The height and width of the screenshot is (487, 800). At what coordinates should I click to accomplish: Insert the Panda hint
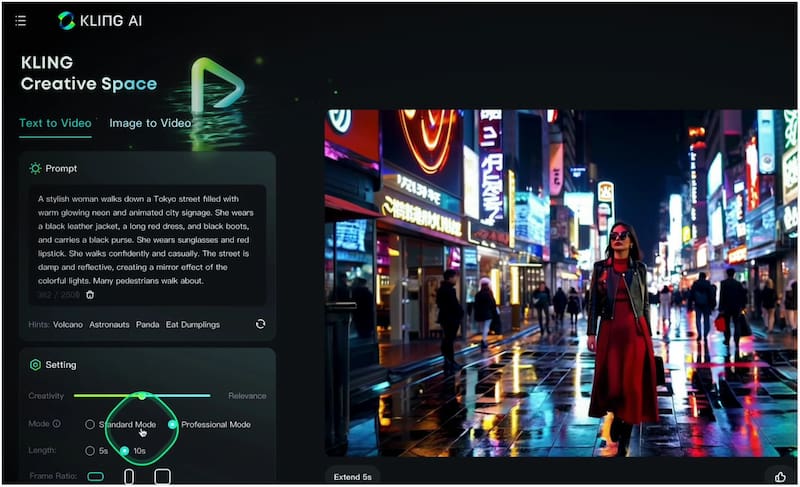click(x=147, y=324)
